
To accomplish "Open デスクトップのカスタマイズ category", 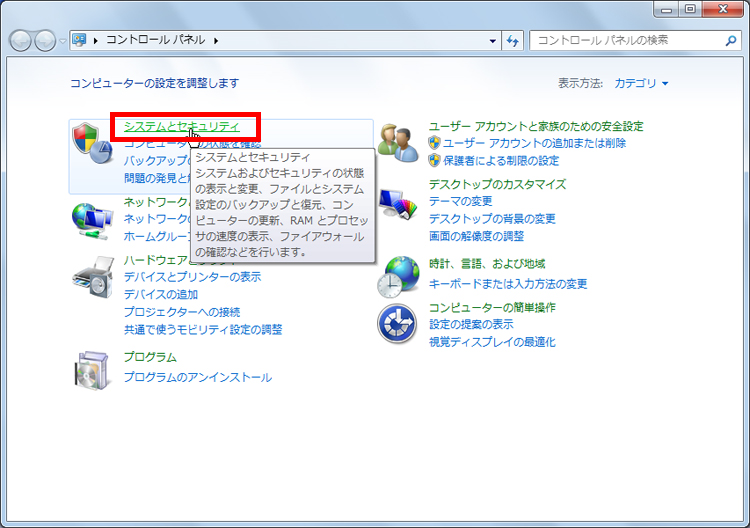I will [497, 184].
